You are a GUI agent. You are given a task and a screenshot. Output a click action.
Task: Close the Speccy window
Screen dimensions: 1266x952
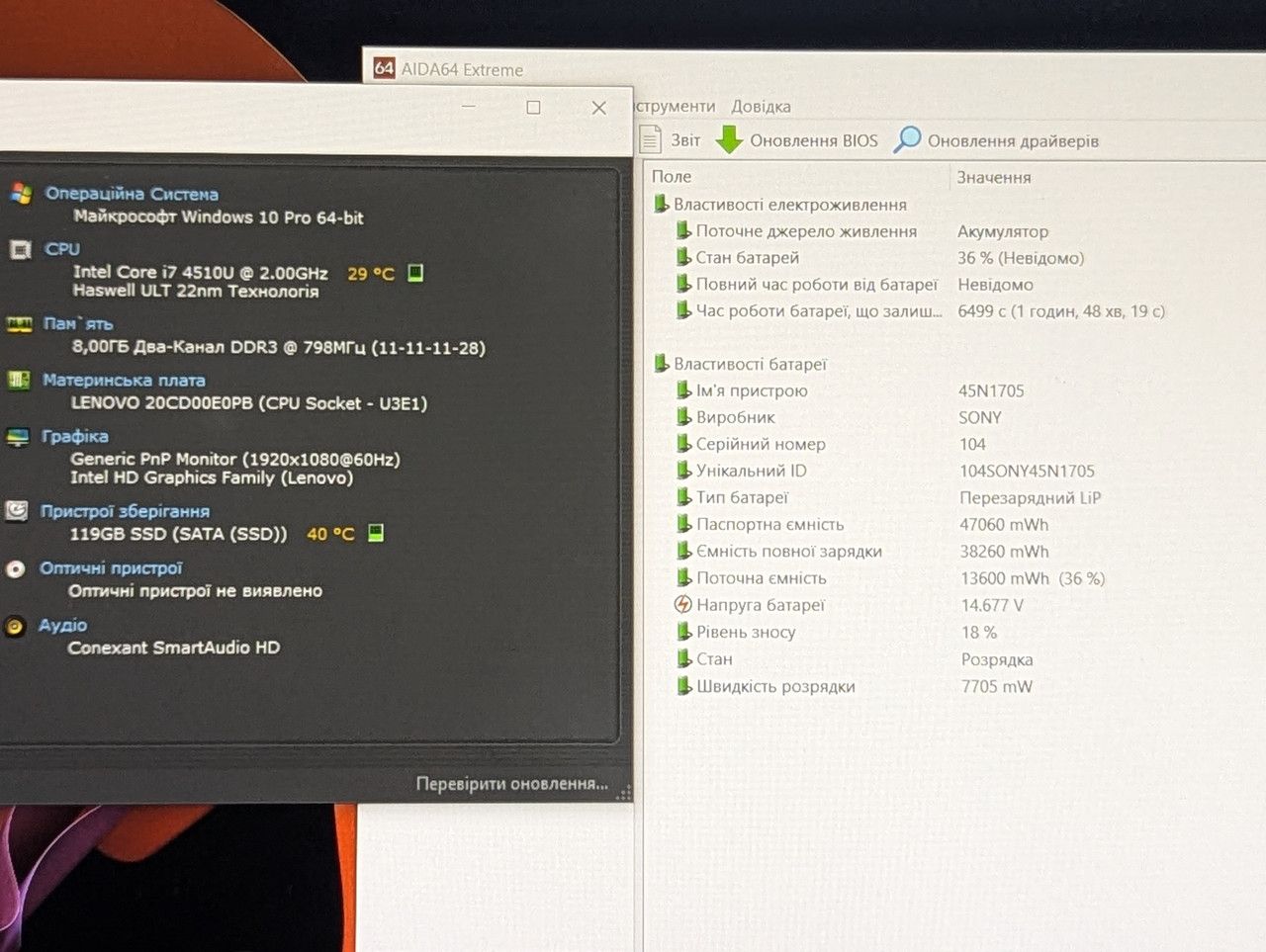(598, 108)
